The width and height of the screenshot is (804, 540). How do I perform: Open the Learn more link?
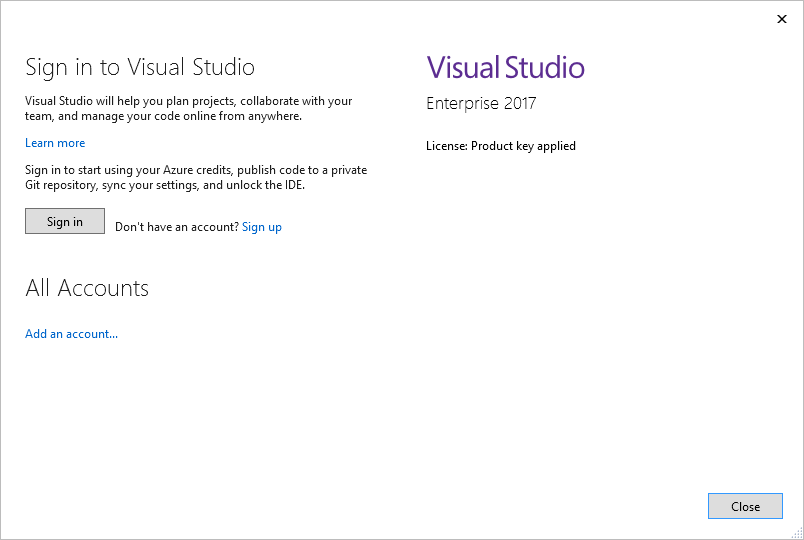point(55,143)
